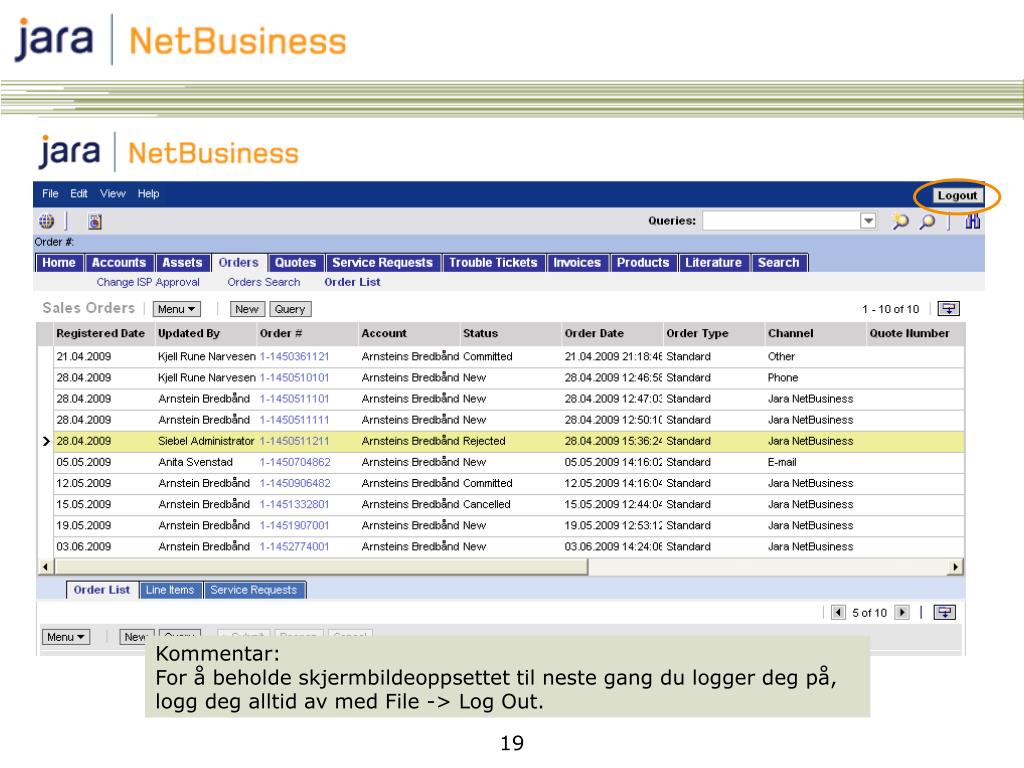Image resolution: width=1024 pixels, height=768 pixels.
Task: Click the reports clipboard icon in toolbar
Action: tap(95, 221)
